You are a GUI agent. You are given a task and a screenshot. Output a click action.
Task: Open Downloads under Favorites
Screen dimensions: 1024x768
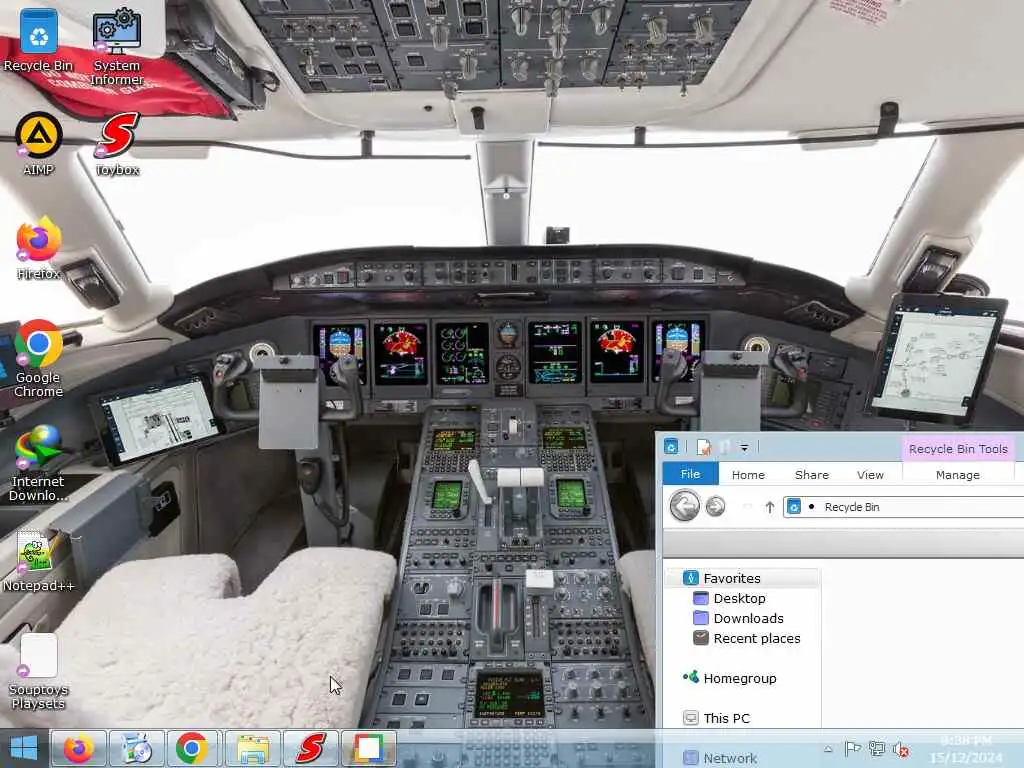pyautogui.click(x=748, y=618)
